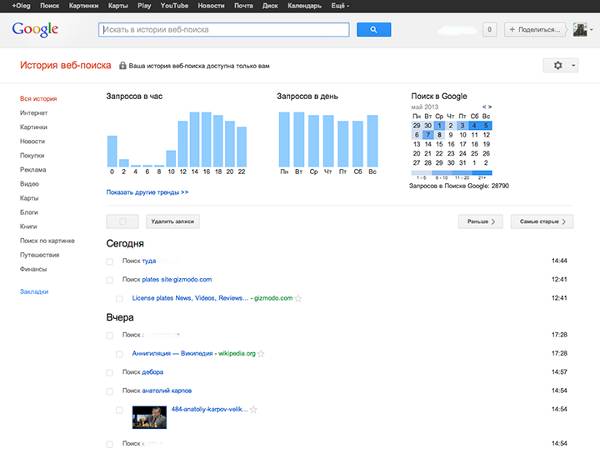The image size is (600, 453).
Task: Toggle the select-all checkbox button
Action: (122, 222)
